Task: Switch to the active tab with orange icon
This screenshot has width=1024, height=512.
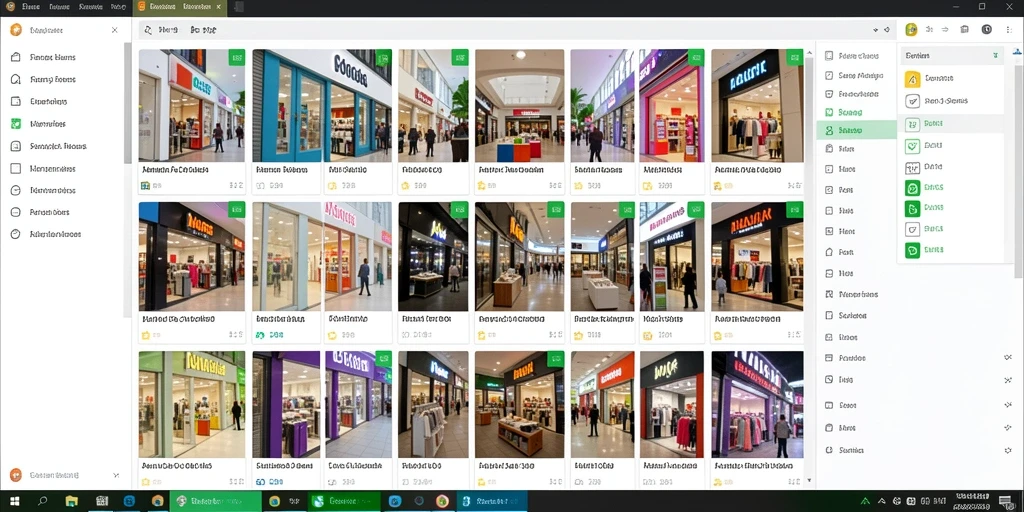Action: coord(179,7)
